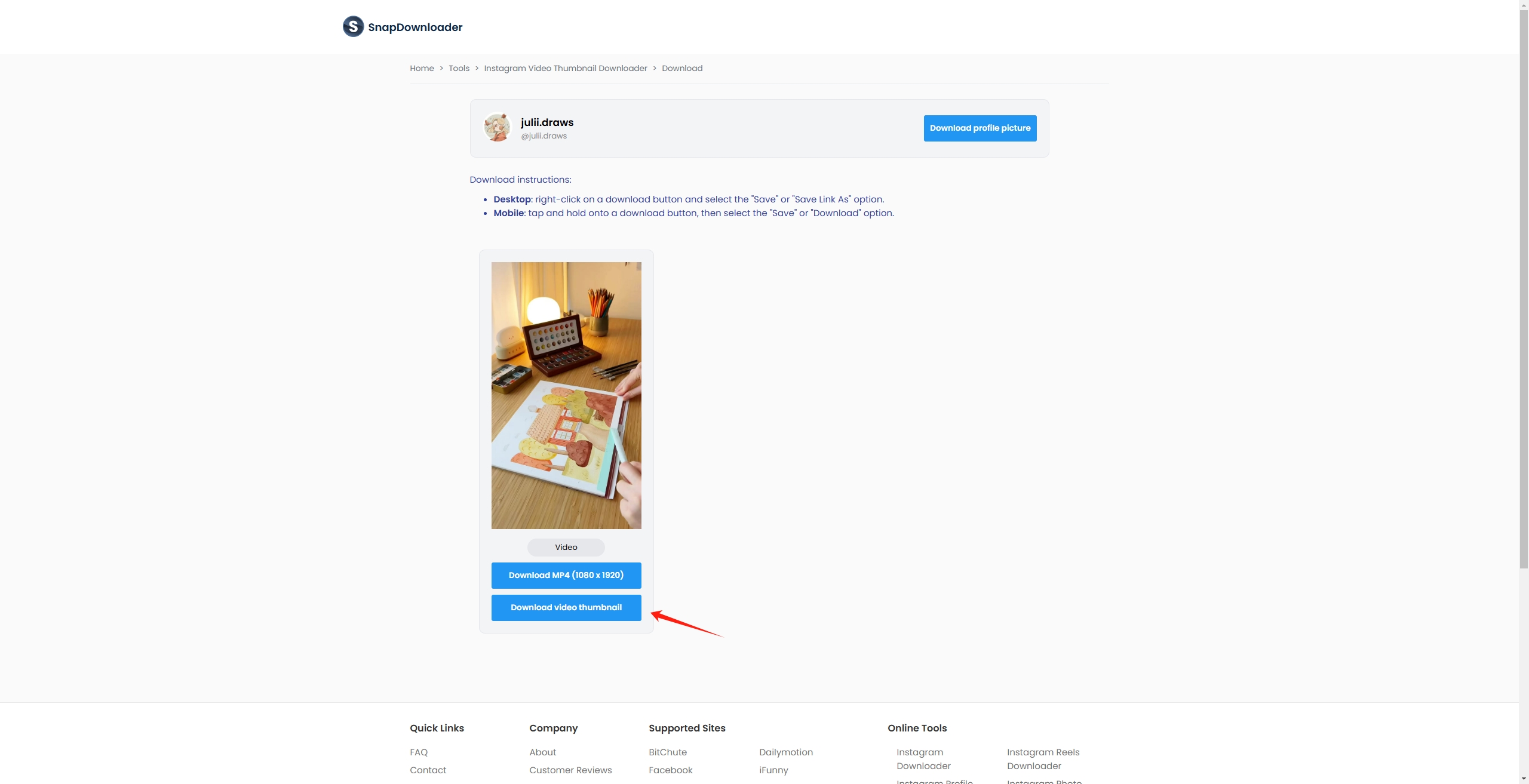Open the SnapDownloader brand name link
1529x784 pixels.
point(415,27)
